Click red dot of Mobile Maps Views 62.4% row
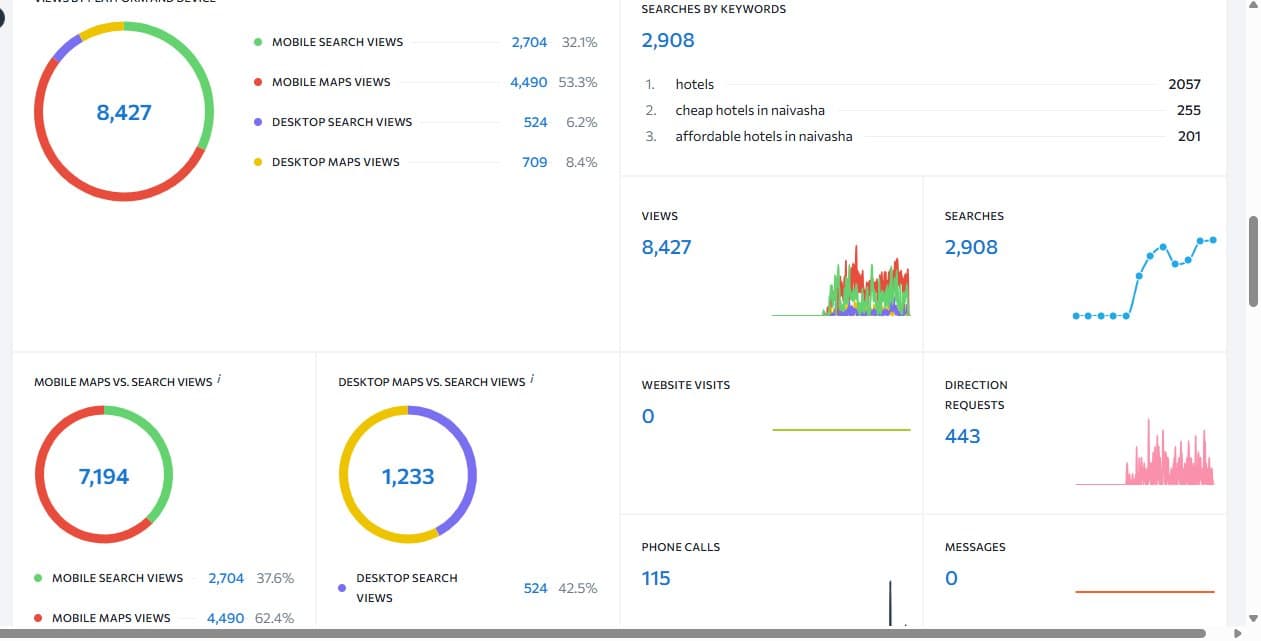The image size is (1261, 641). [x=38, y=618]
